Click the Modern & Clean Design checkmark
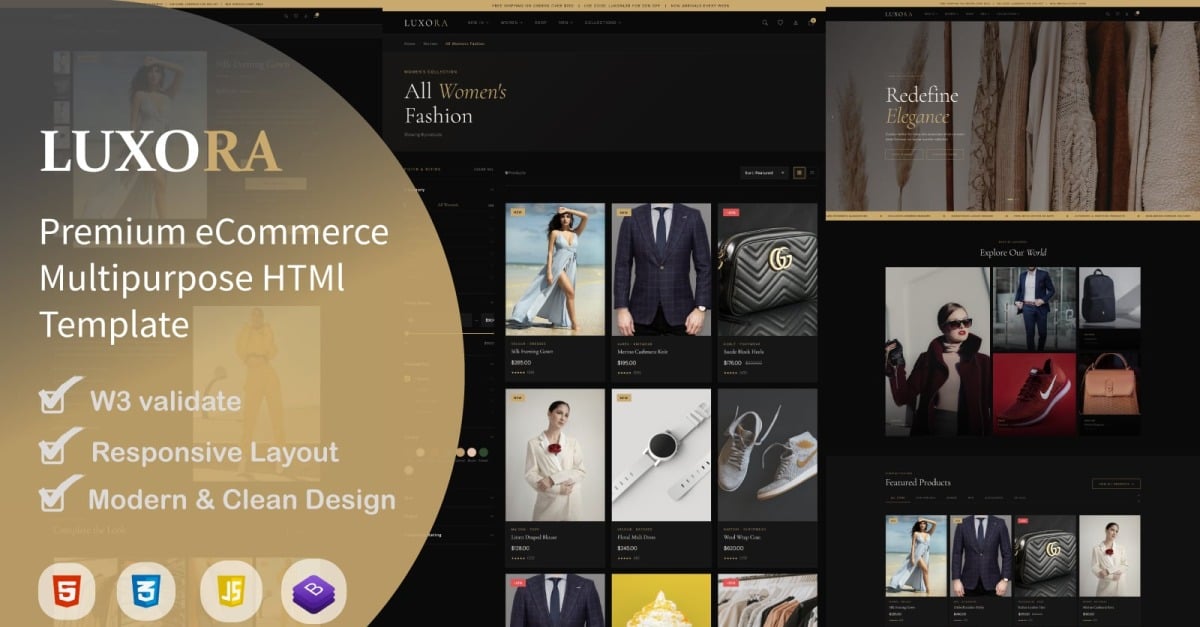1200x627 pixels. [x=61, y=494]
